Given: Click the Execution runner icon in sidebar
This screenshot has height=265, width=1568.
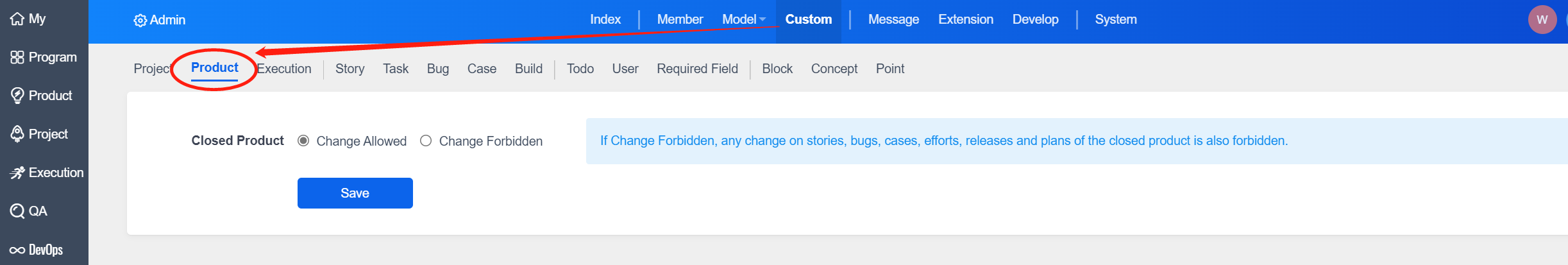Looking at the screenshot, I should point(17,173).
